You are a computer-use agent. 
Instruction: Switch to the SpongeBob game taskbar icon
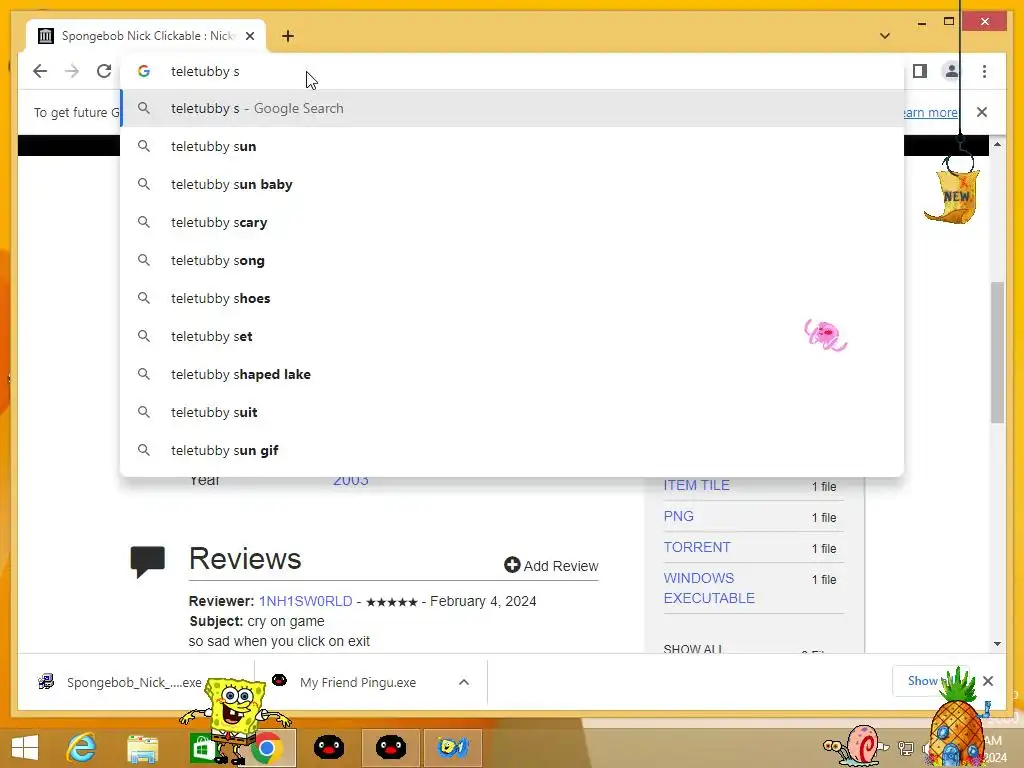point(453,747)
